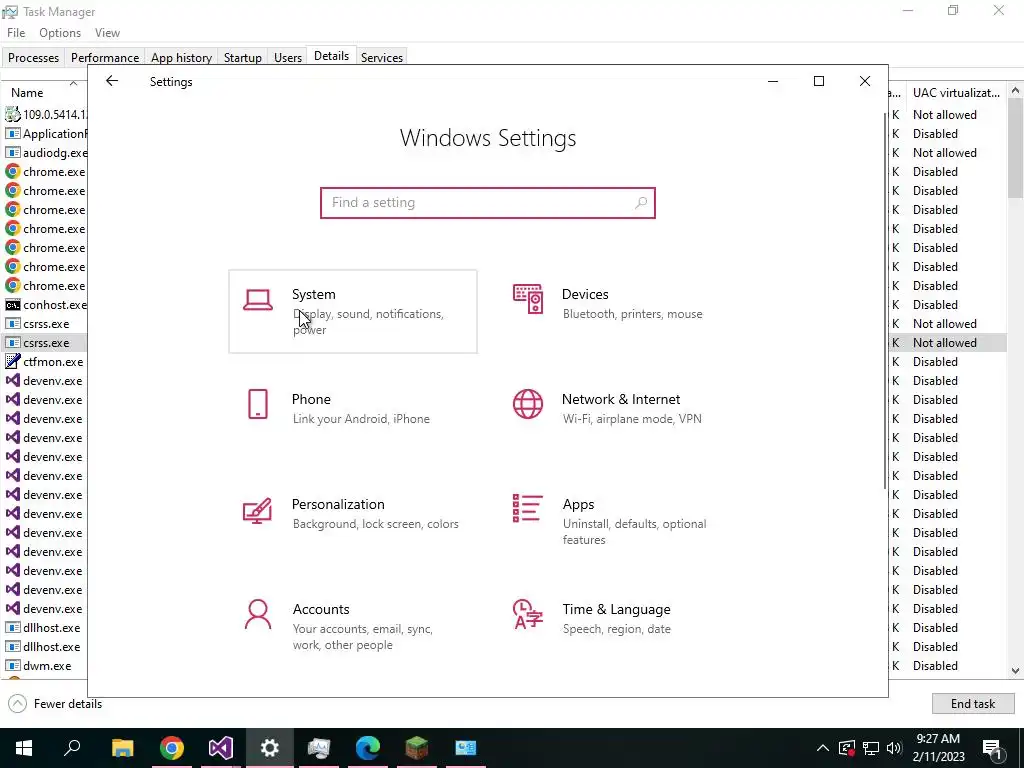
Task: Switch to the Users tab
Action: click(288, 57)
